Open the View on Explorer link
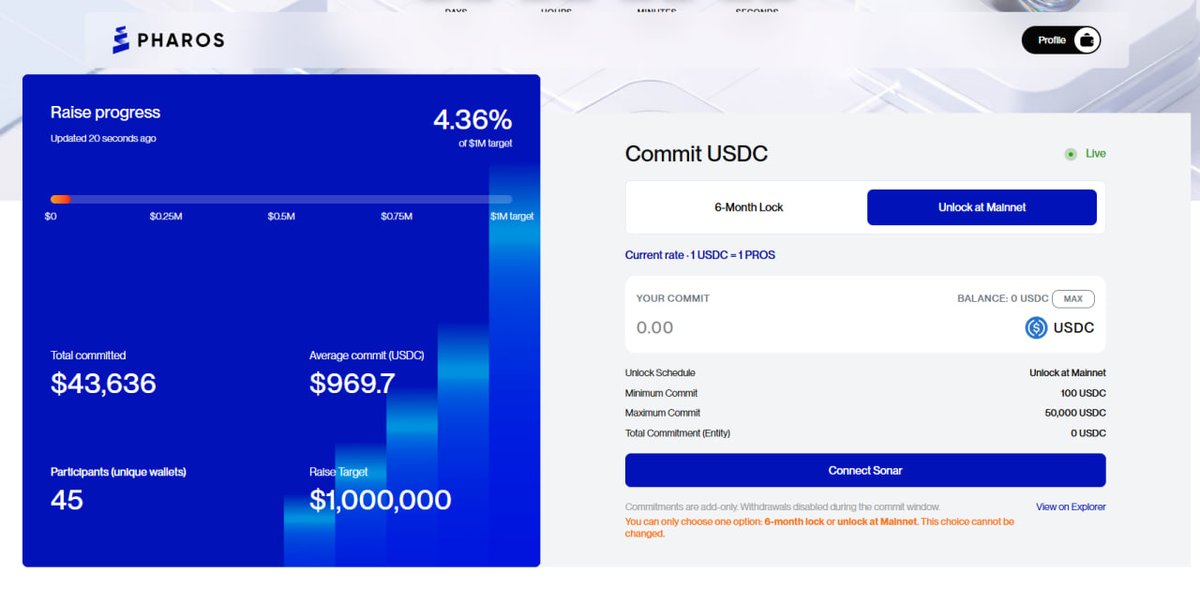Viewport: 1200px width, 605px height. [1071, 507]
